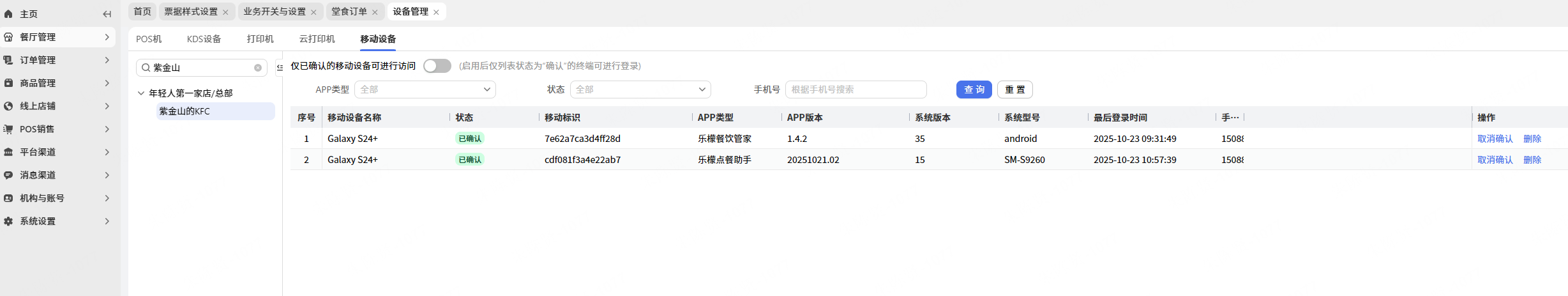Close the 堂食订单 tab
Image resolution: width=1568 pixels, height=296 pixels.
click(x=375, y=12)
